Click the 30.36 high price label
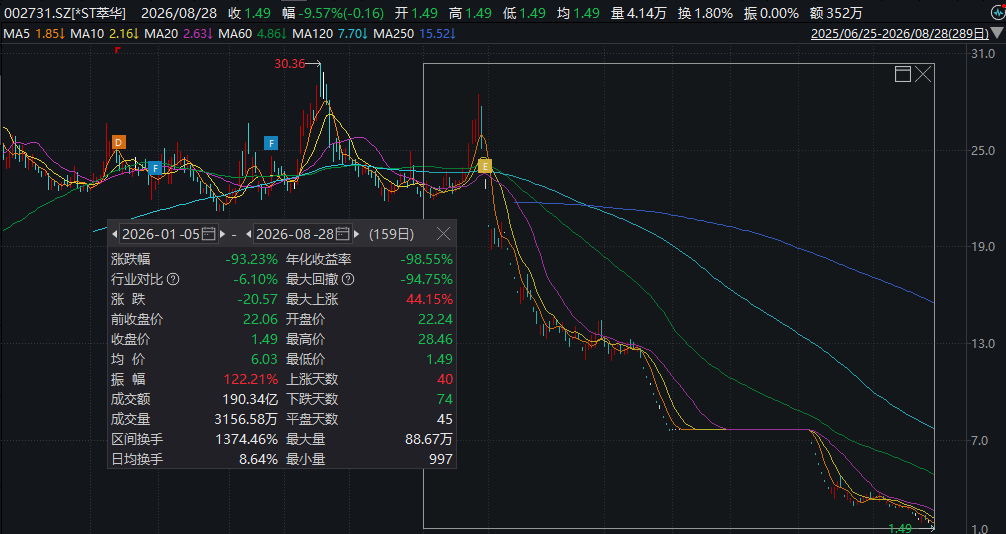 [x=289, y=64]
